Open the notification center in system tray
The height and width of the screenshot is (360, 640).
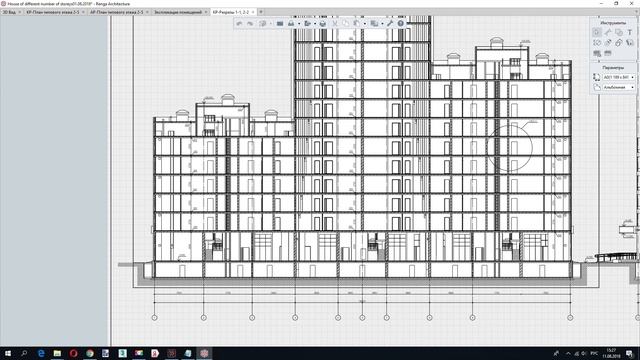[630, 353]
